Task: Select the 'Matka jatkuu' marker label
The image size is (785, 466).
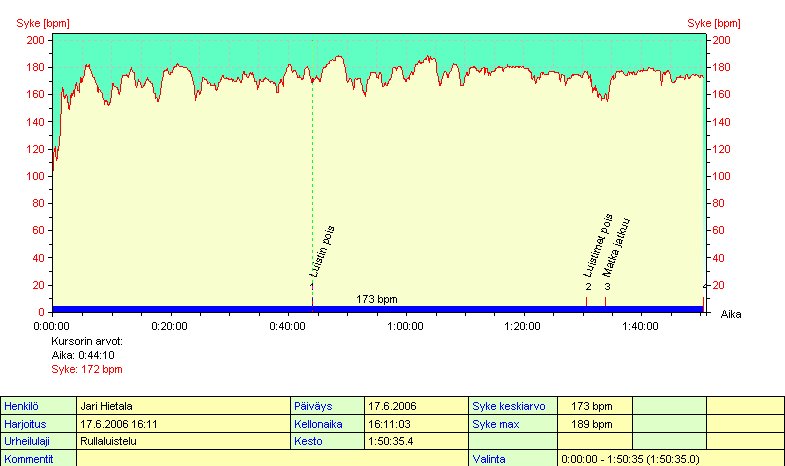Action: [620, 246]
